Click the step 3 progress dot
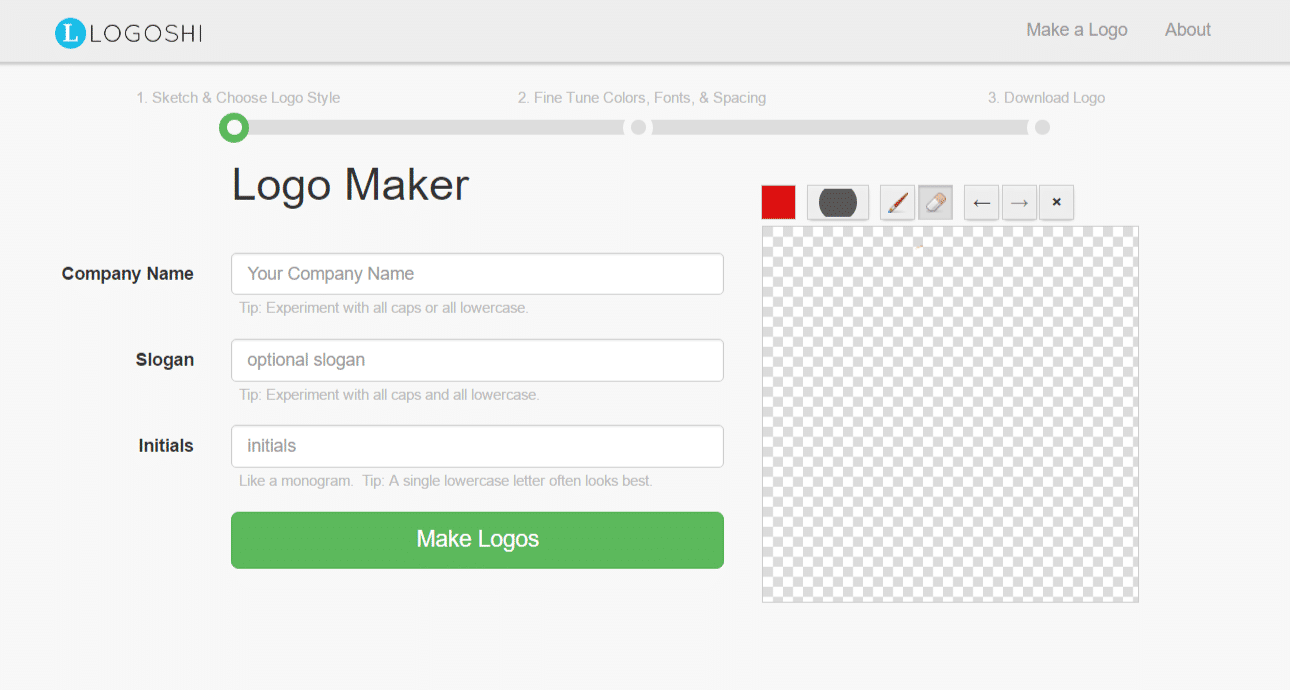 [x=1042, y=128]
